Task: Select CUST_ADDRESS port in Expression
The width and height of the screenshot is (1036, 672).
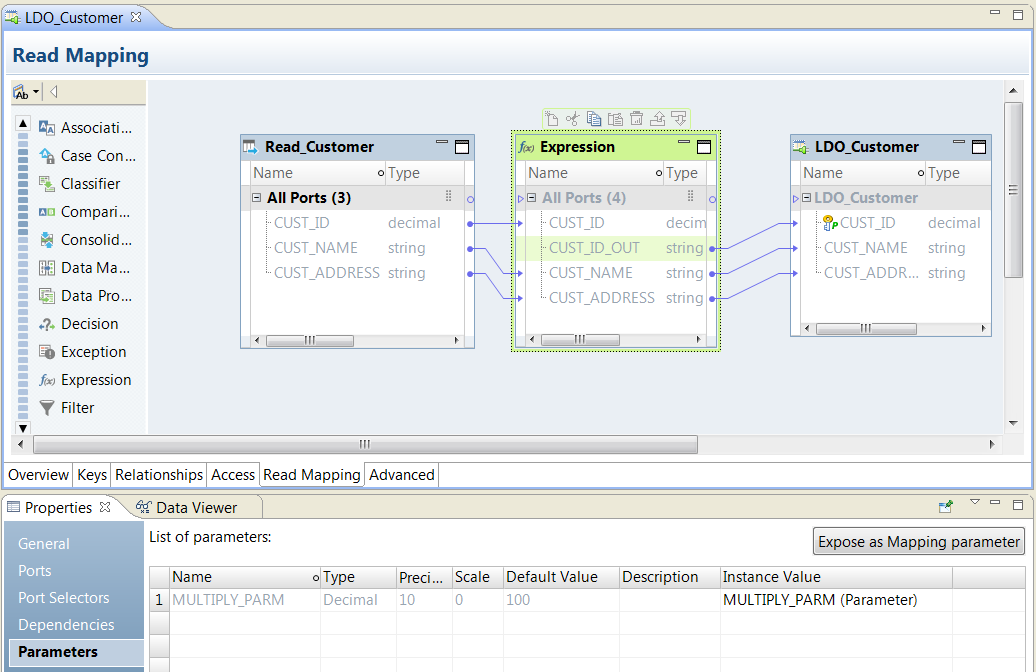Action: [x=602, y=299]
